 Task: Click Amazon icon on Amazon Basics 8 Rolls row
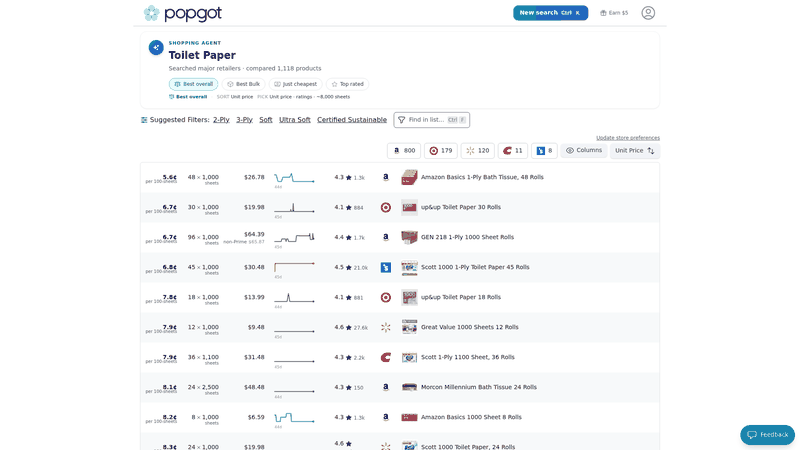tap(386, 417)
